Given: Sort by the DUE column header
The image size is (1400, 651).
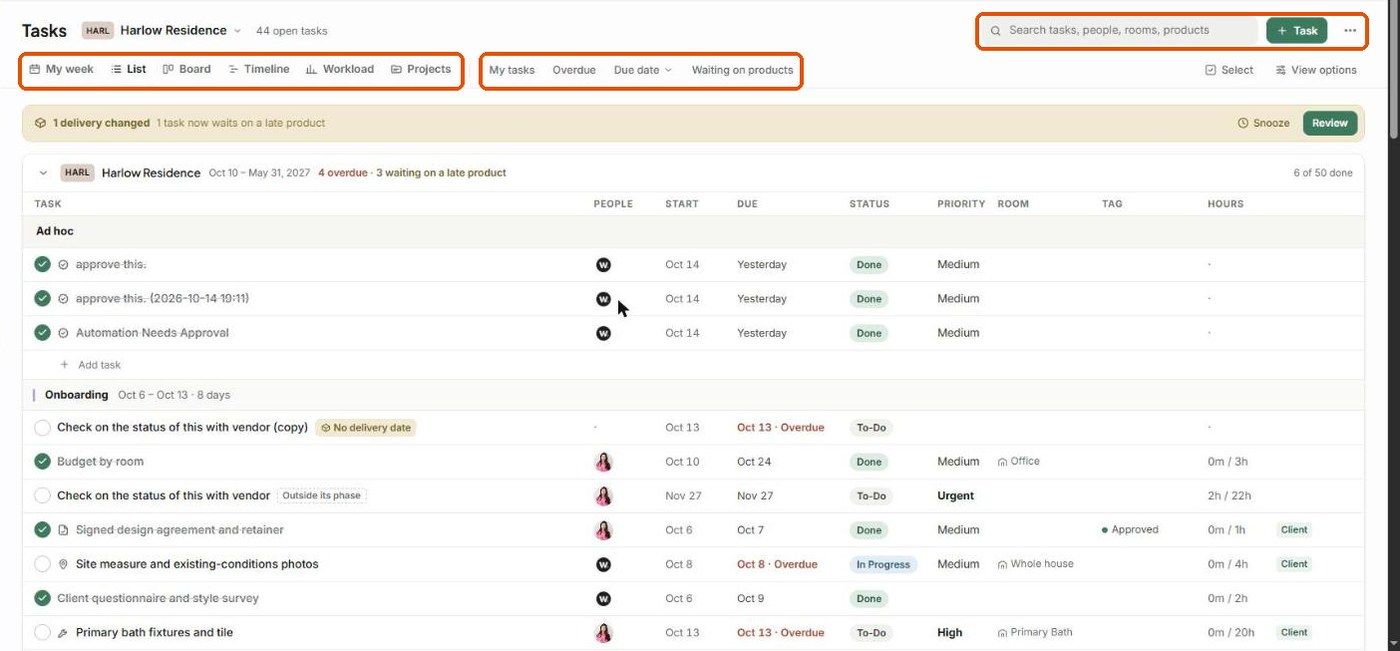Looking at the screenshot, I should point(747,204).
